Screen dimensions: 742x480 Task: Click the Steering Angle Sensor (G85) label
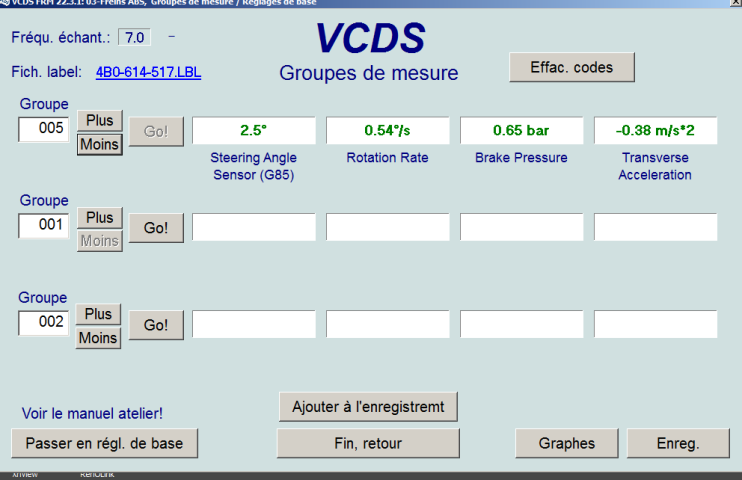tap(254, 166)
